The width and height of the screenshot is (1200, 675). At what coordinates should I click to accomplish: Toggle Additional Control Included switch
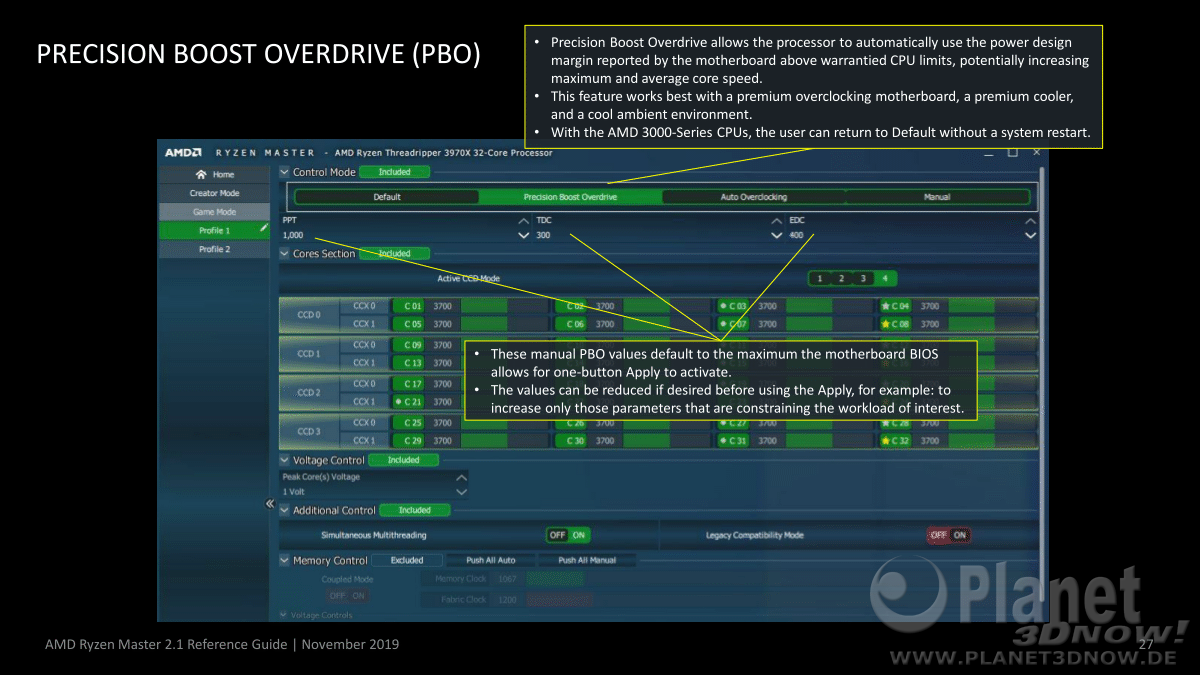415,510
